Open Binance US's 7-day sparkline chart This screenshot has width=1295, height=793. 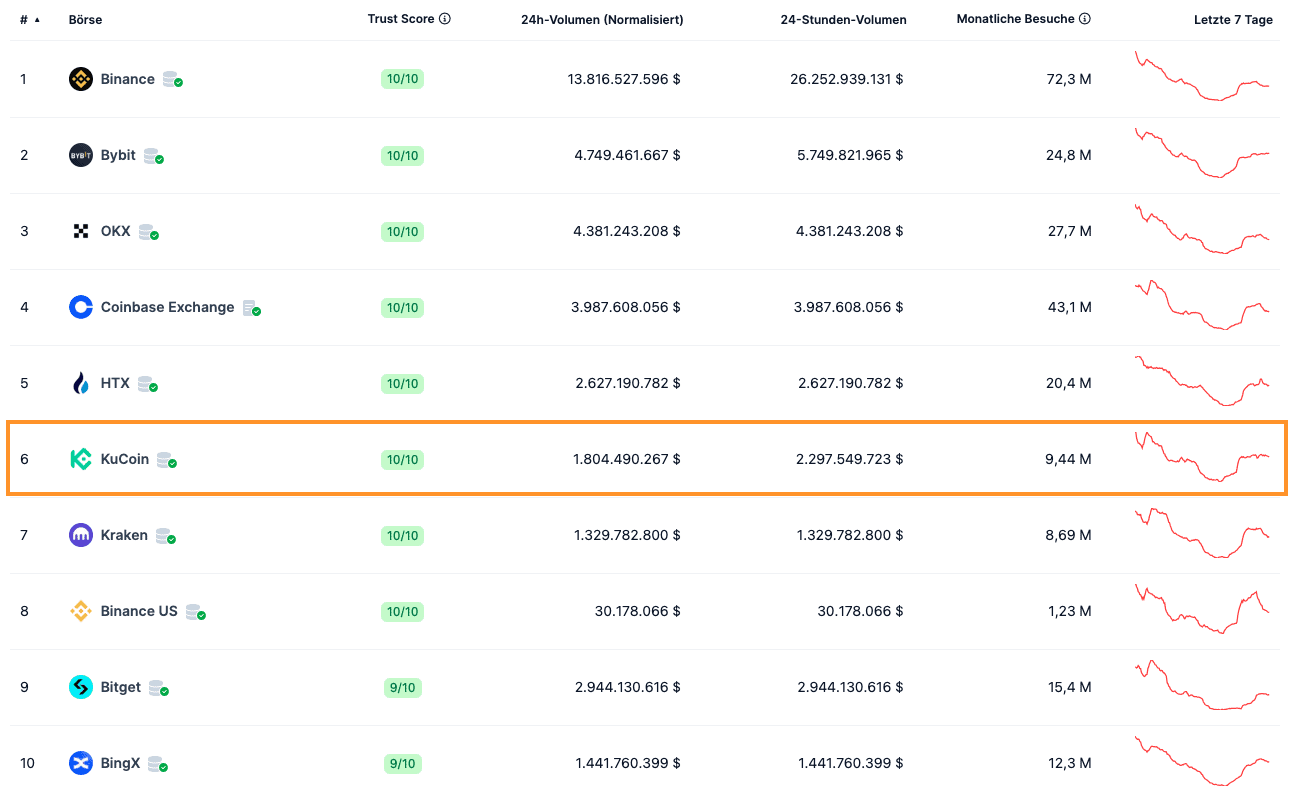pyautogui.click(x=1202, y=609)
